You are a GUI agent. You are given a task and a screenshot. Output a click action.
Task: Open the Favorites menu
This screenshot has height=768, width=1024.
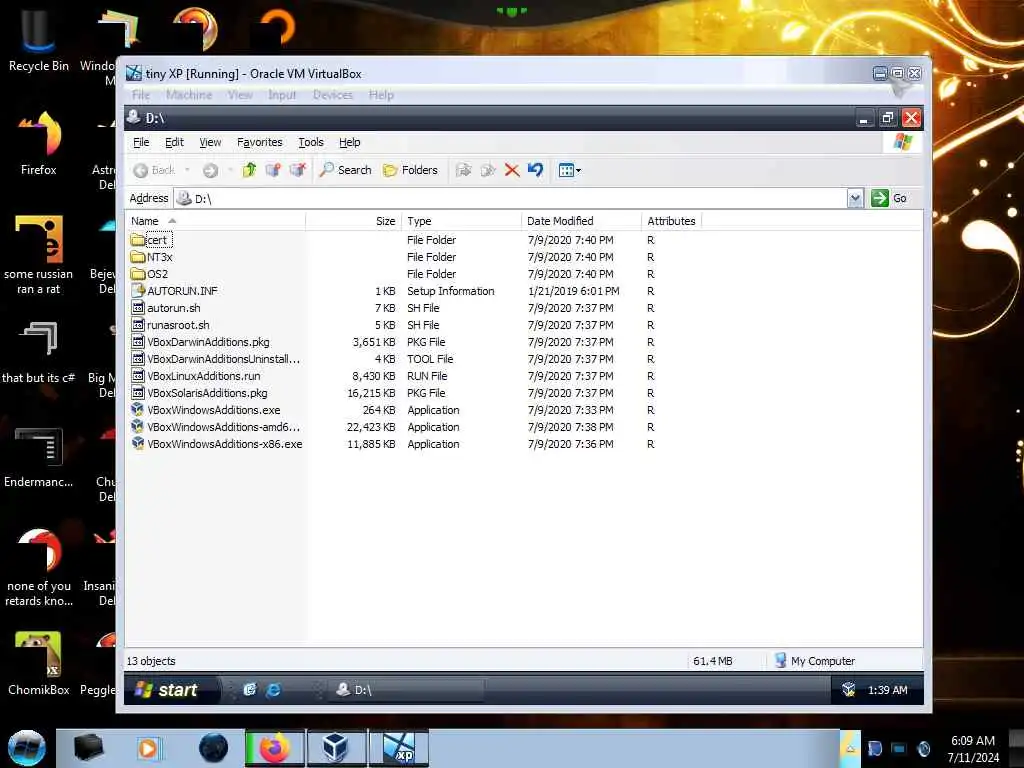[x=259, y=142]
